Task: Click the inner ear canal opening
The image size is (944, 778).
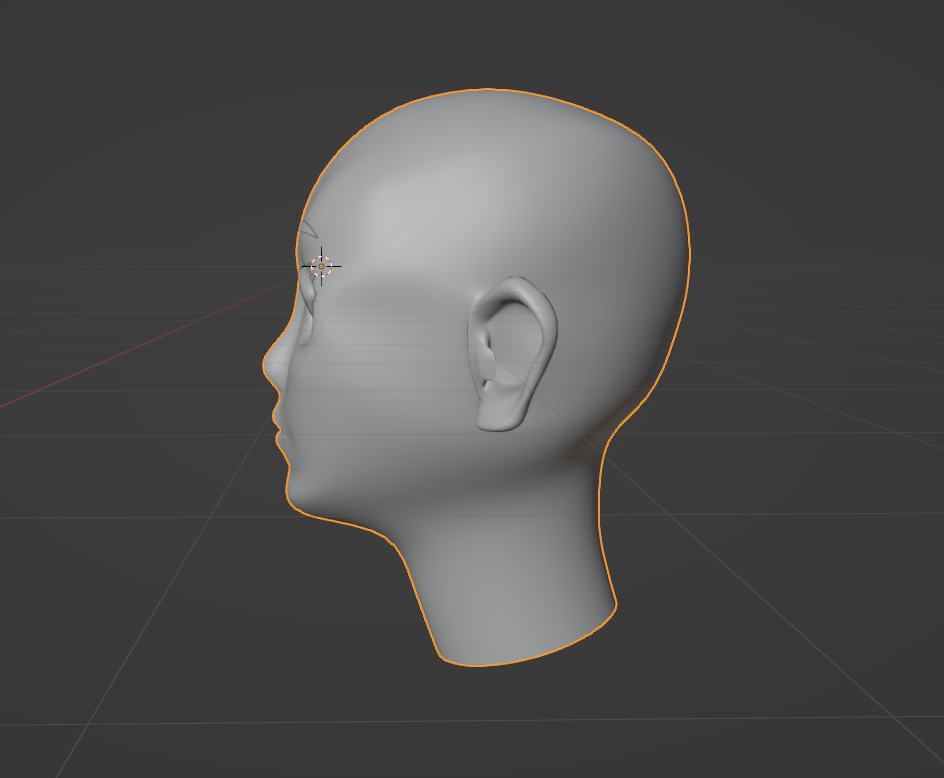Action: (488, 374)
